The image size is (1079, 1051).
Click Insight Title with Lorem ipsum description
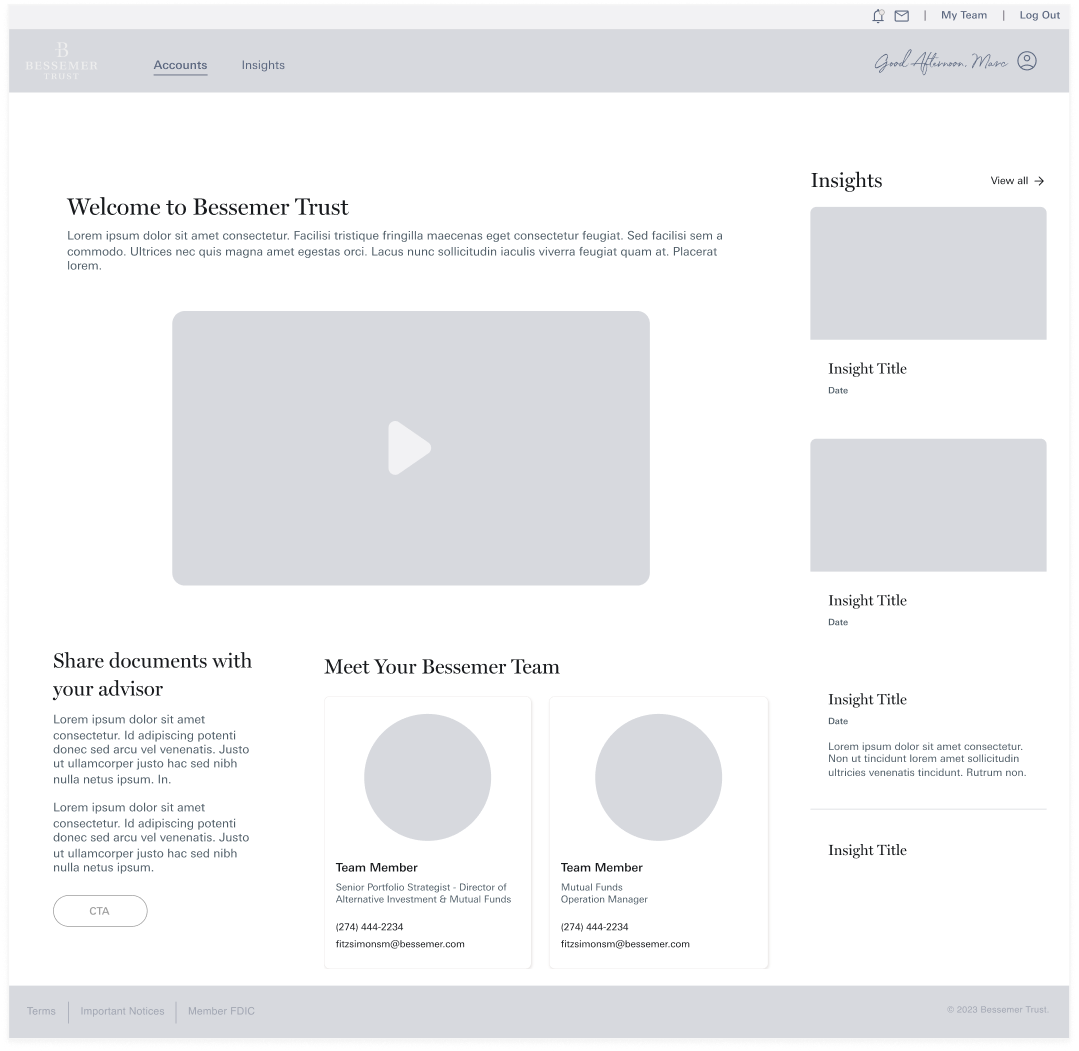867,699
